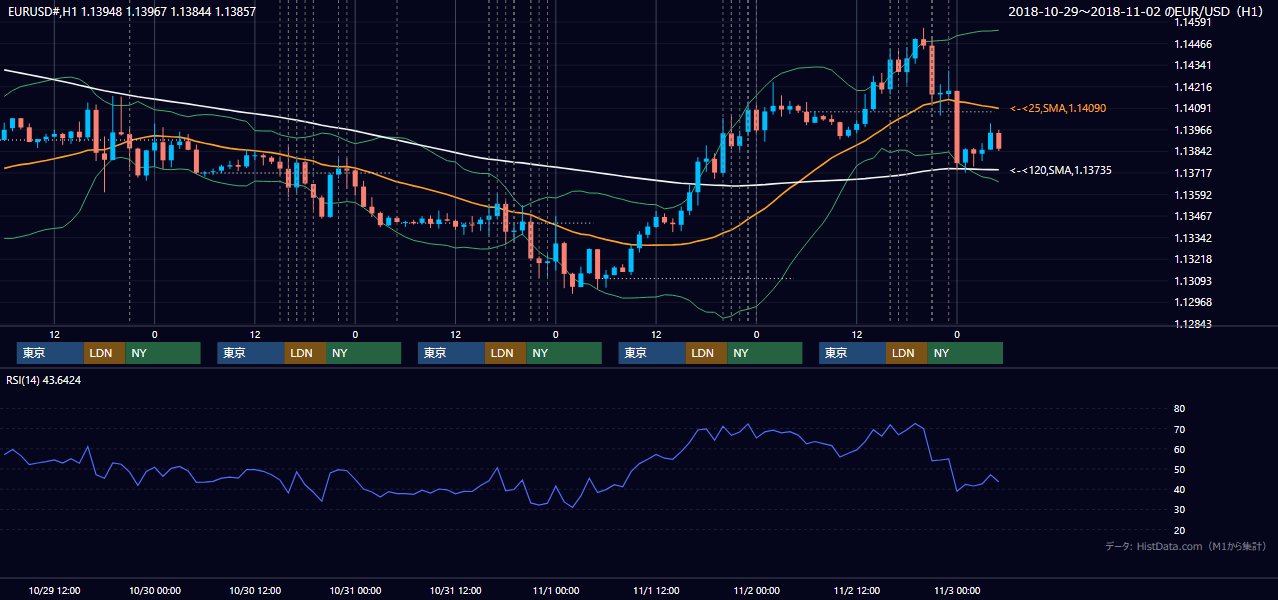Click the 11/2 12:00 time axis label

(857, 591)
